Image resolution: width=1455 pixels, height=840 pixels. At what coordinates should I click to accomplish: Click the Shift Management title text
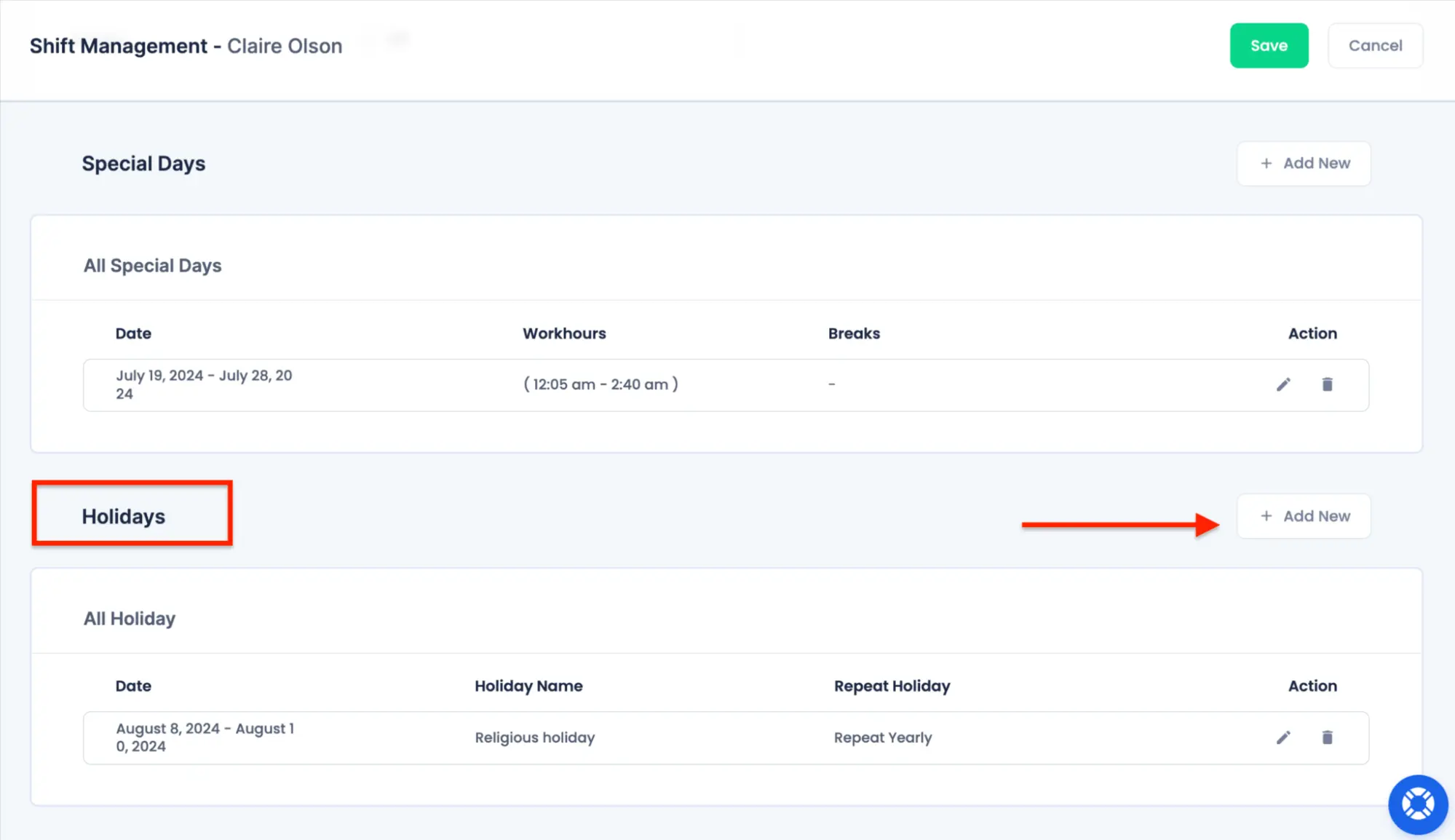[119, 46]
